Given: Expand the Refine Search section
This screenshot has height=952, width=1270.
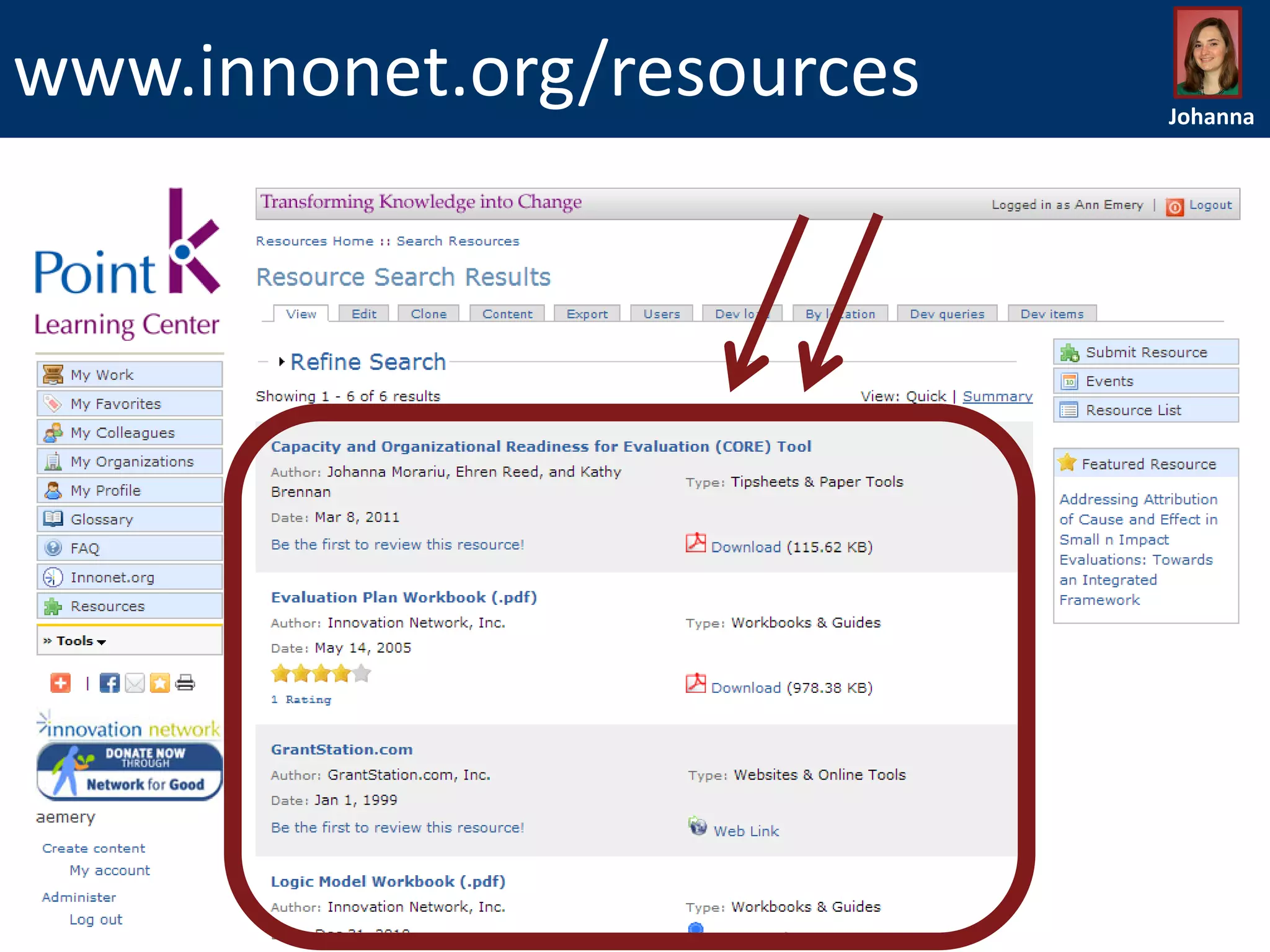Looking at the screenshot, I should pos(368,362).
